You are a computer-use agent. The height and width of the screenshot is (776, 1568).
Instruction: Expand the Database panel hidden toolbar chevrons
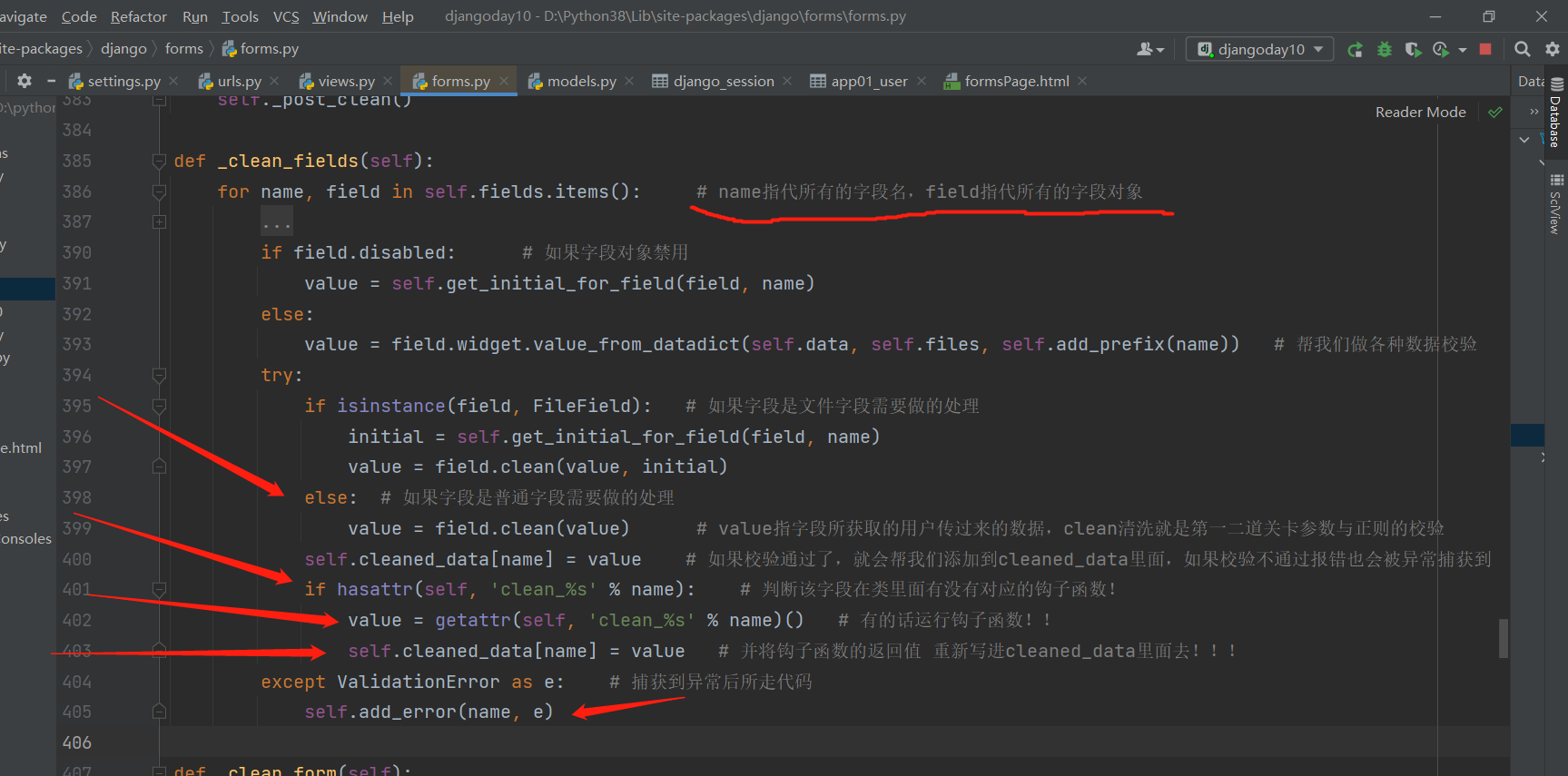coord(1534,112)
